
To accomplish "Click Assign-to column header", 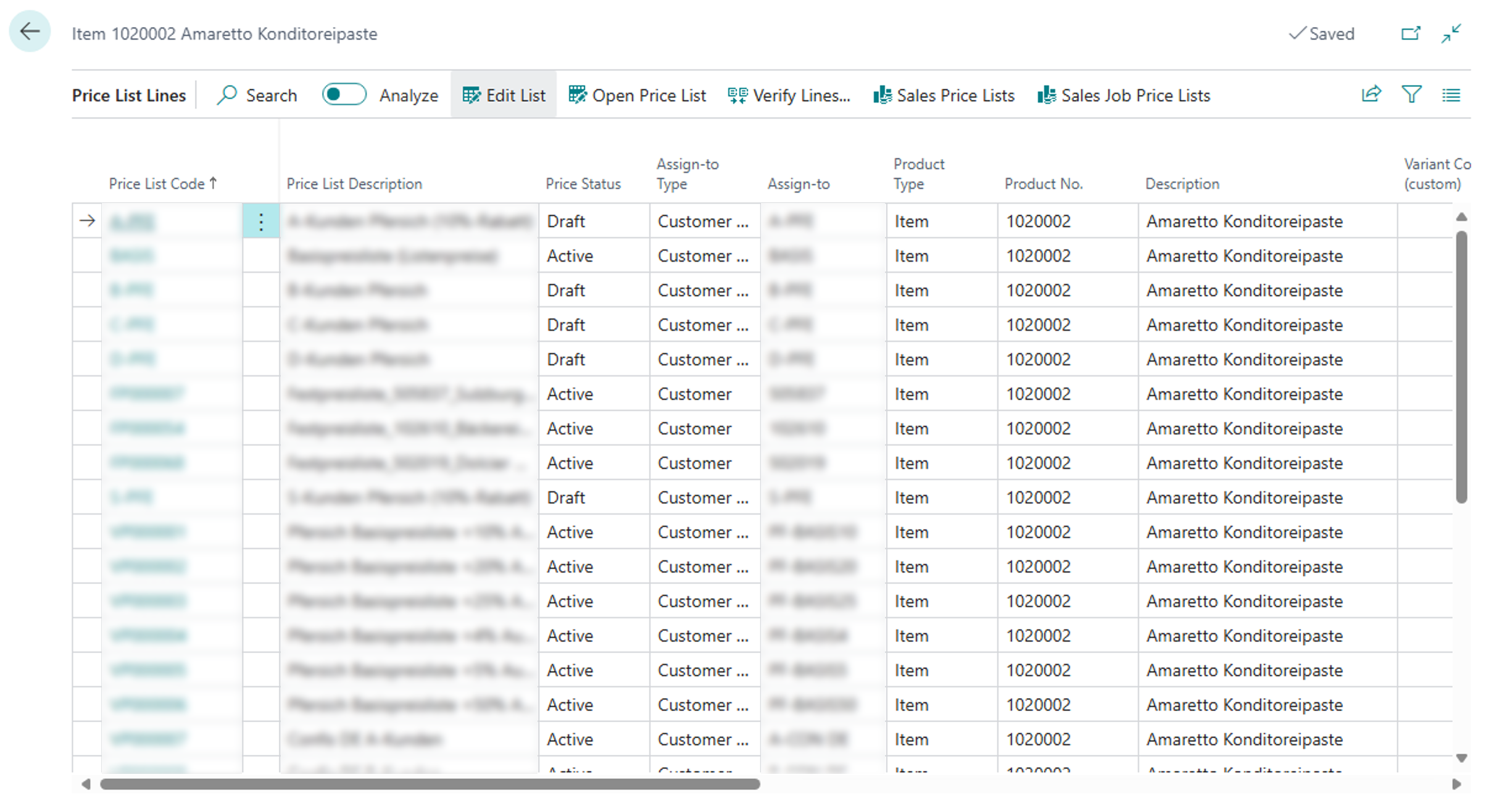I will [799, 183].
